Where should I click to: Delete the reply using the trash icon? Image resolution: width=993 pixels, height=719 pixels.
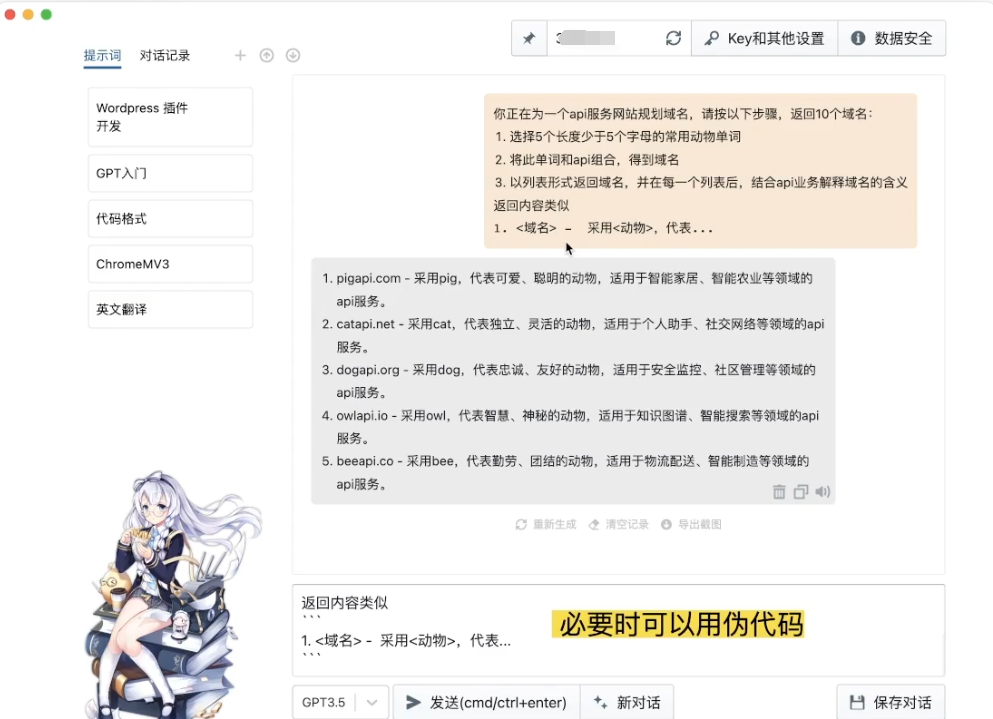coord(779,492)
